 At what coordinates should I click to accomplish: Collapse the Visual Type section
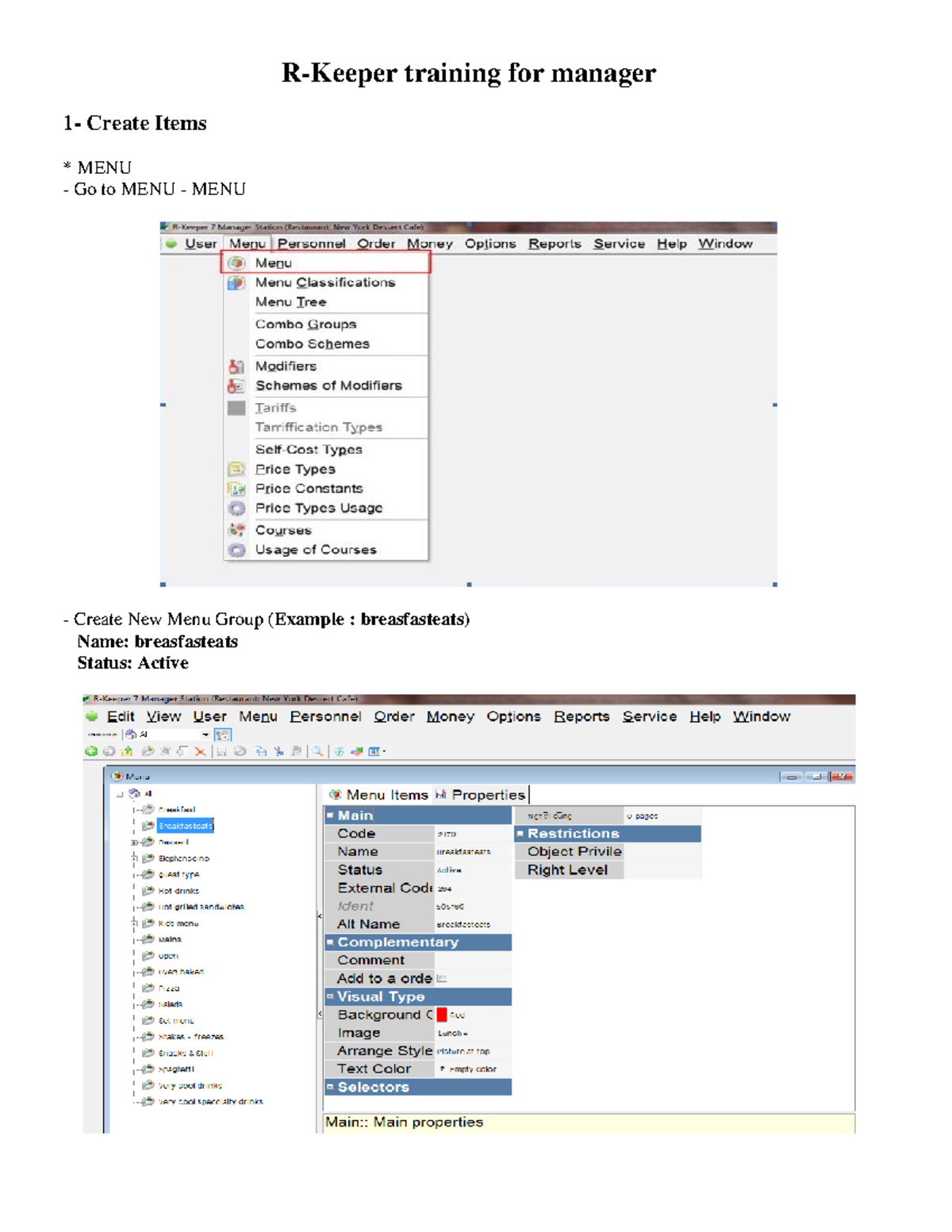click(x=330, y=996)
